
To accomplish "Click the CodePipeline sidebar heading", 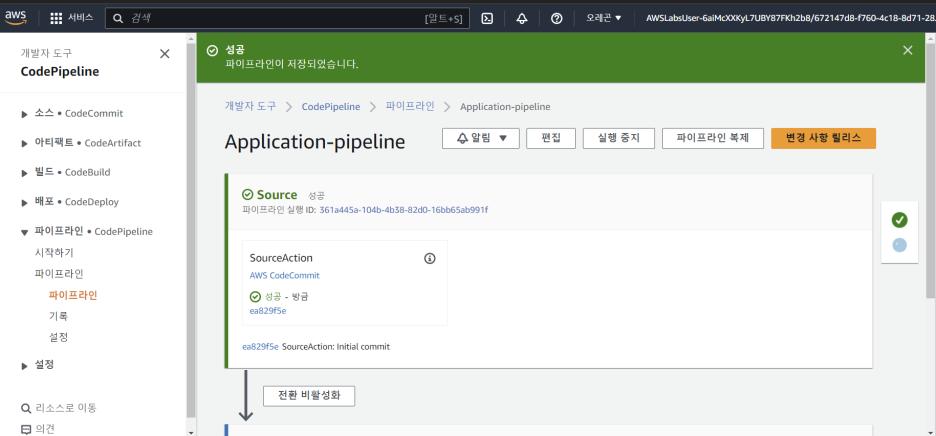I will point(60,72).
